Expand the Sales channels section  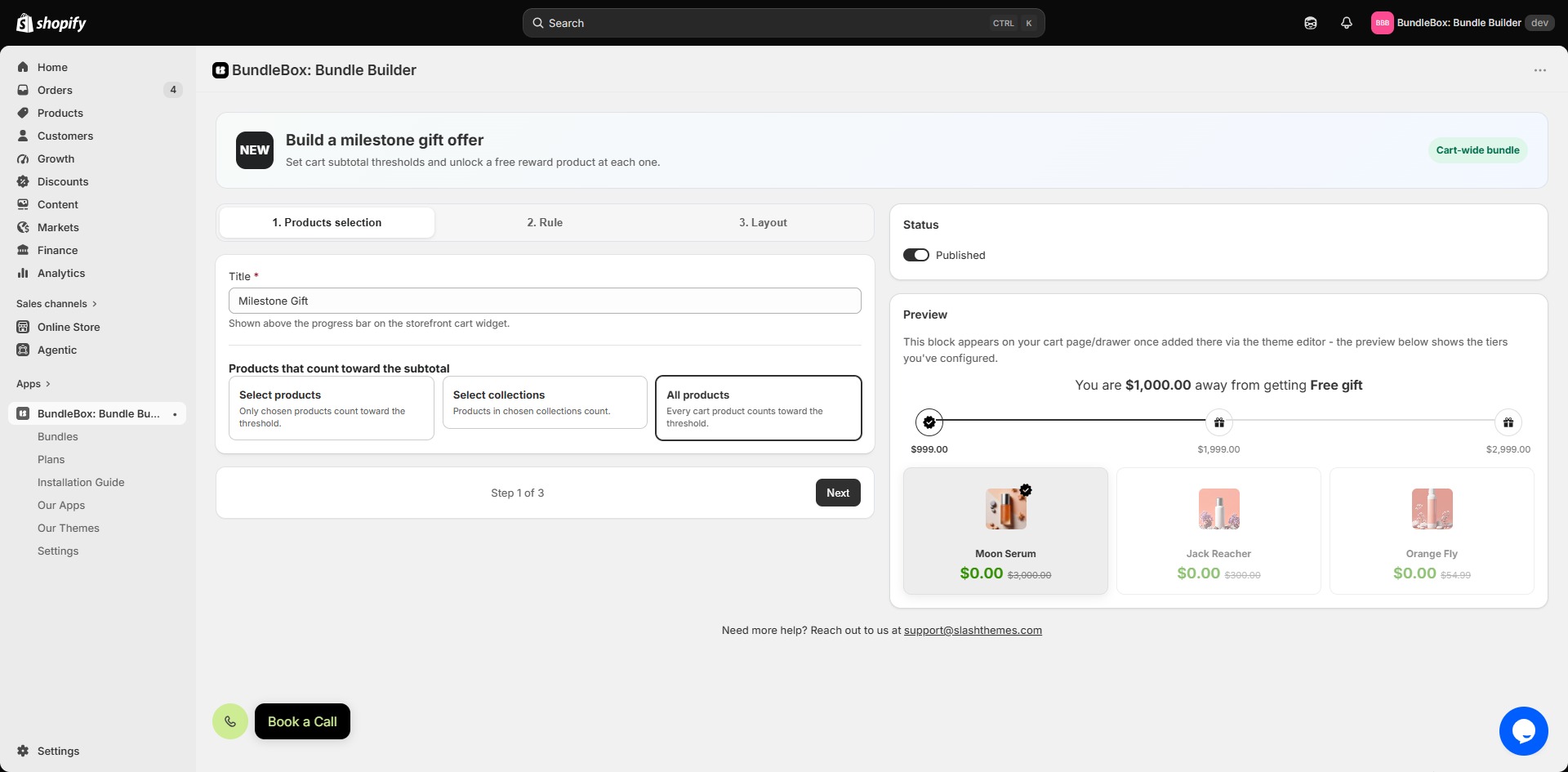[x=56, y=304]
